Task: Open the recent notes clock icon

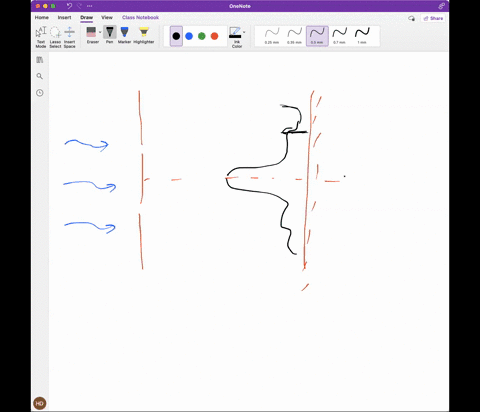Action: tap(40, 93)
